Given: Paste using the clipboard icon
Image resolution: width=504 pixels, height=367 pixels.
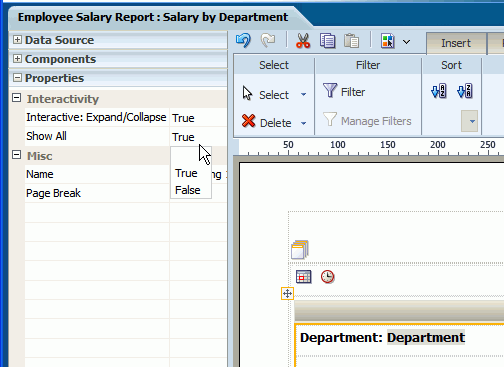Looking at the screenshot, I should pos(351,41).
